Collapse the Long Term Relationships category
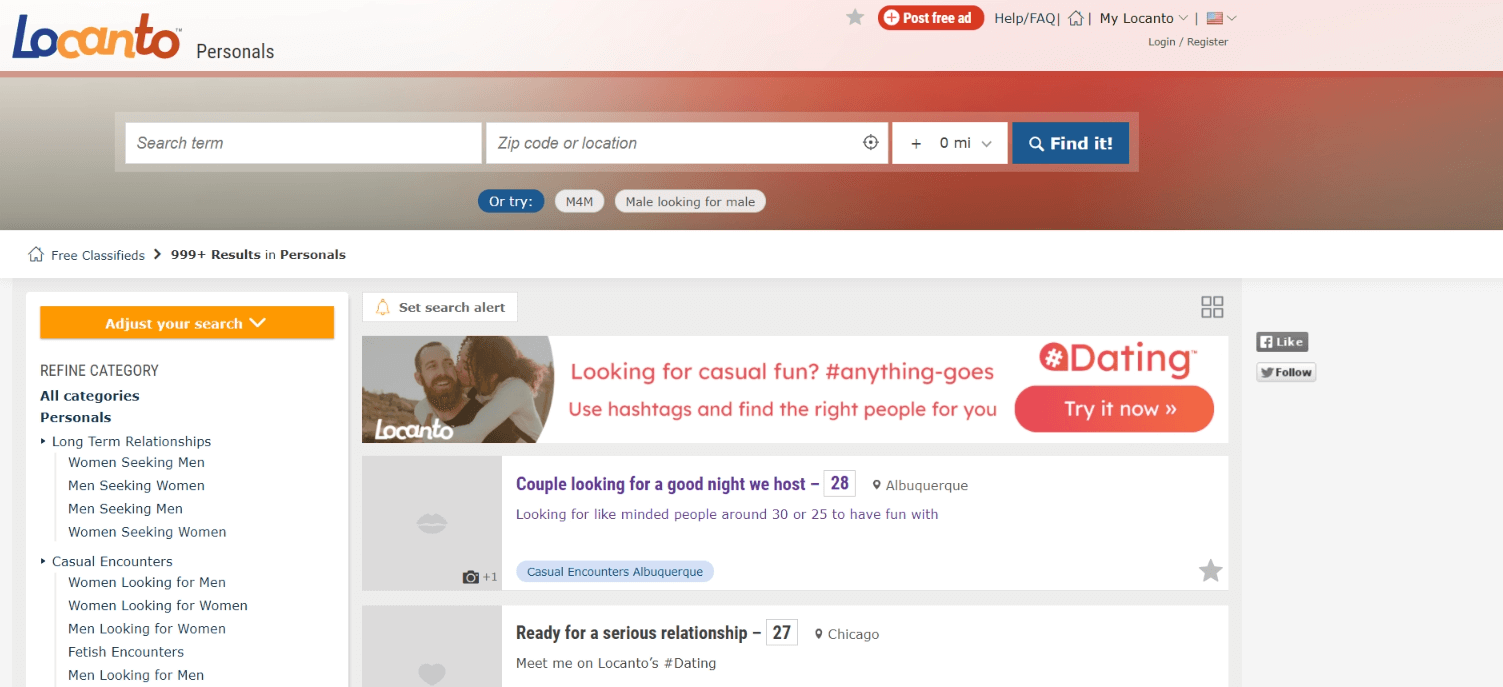 pos(43,441)
